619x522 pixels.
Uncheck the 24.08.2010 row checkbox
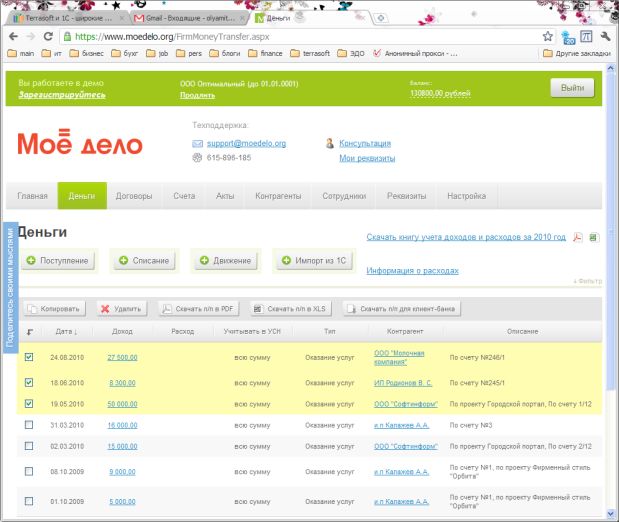28,357
